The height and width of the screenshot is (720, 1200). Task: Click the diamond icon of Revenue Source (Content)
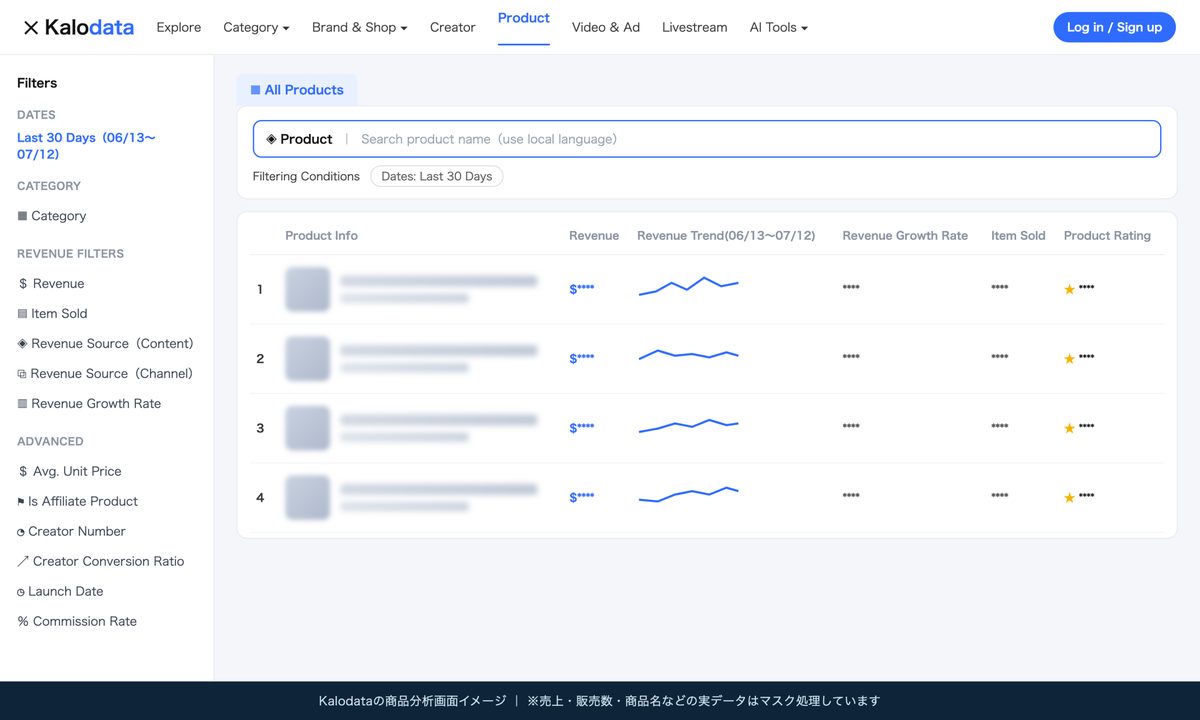coord(22,344)
